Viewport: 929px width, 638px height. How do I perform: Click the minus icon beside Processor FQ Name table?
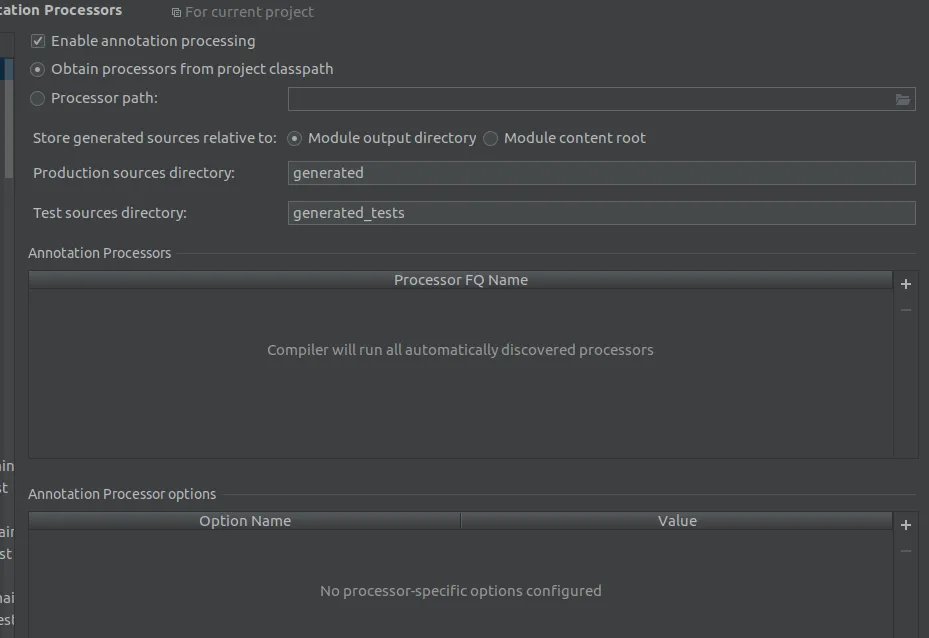906,310
